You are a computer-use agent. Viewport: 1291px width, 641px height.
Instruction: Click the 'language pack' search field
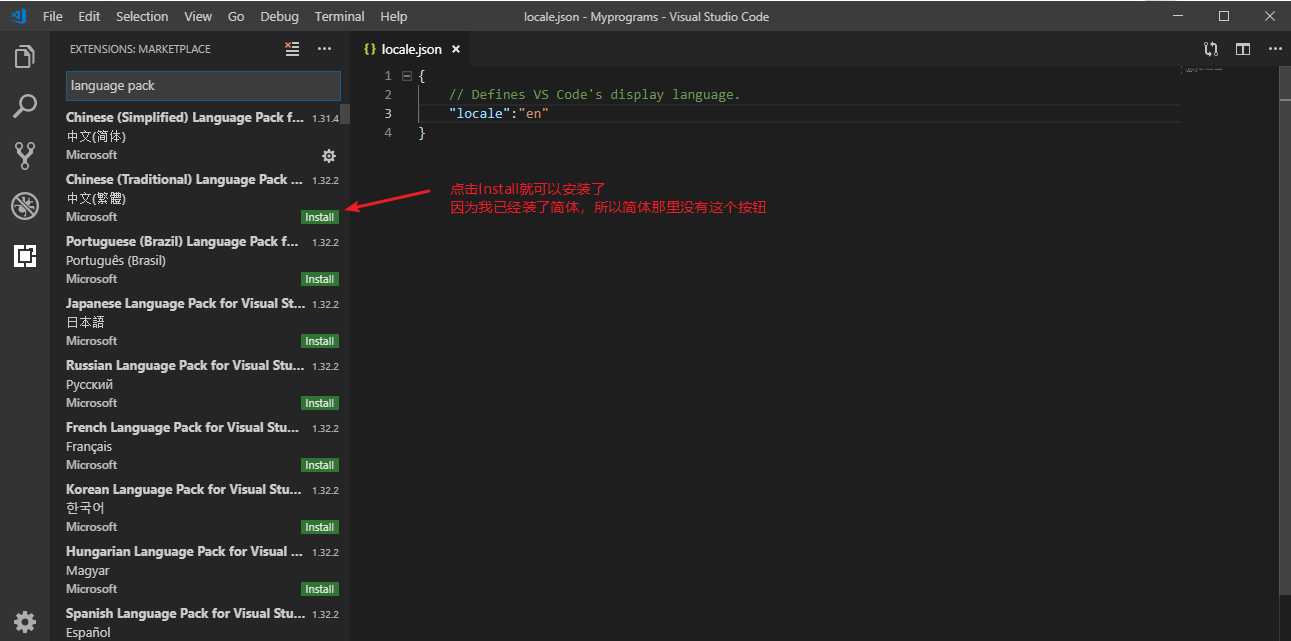click(x=203, y=86)
